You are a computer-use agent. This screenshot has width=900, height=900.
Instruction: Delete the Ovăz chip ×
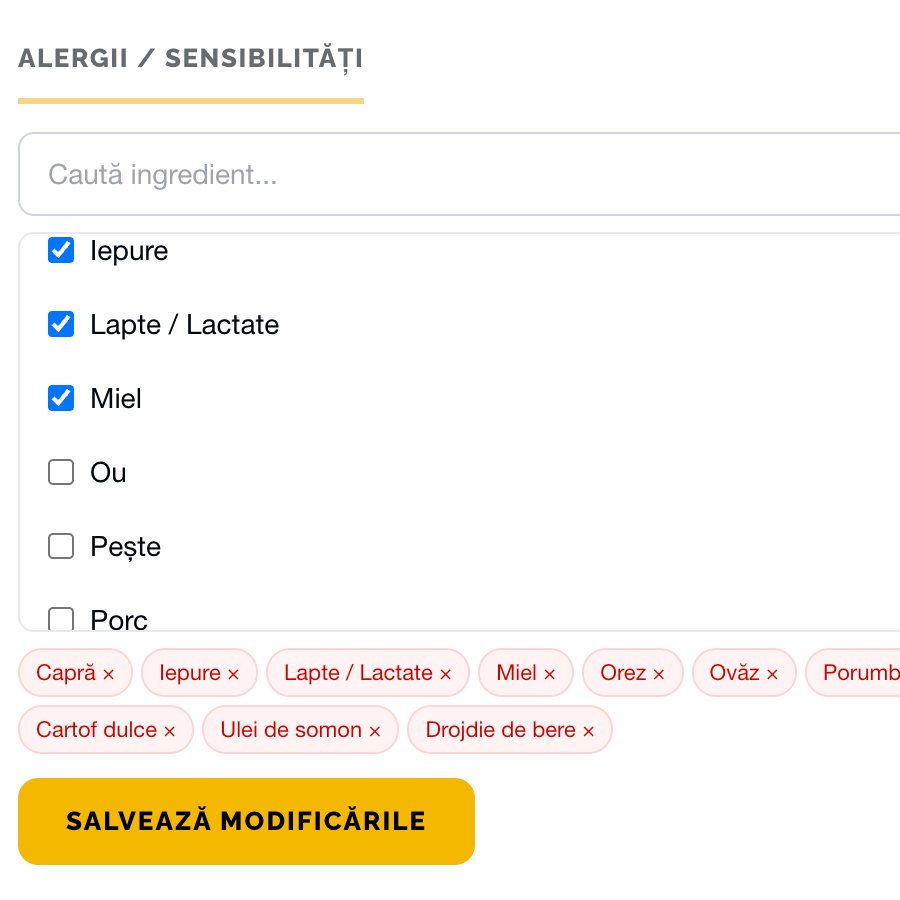pyautogui.click(x=772, y=675)
